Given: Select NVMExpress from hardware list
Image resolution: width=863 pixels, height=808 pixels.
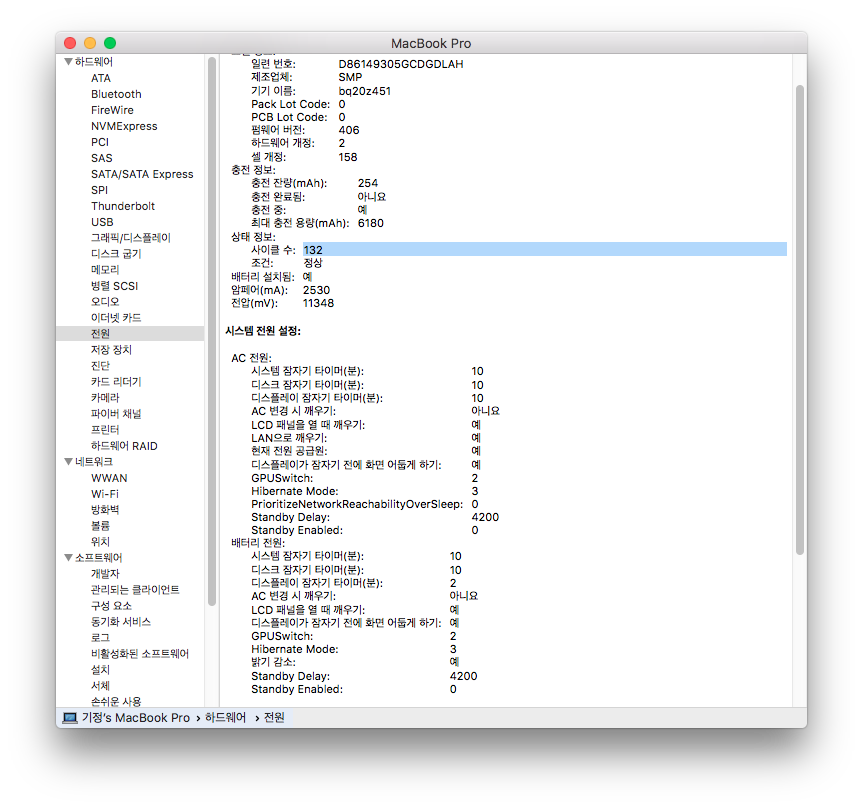Looking at the screenshot, I should (124, 126).
